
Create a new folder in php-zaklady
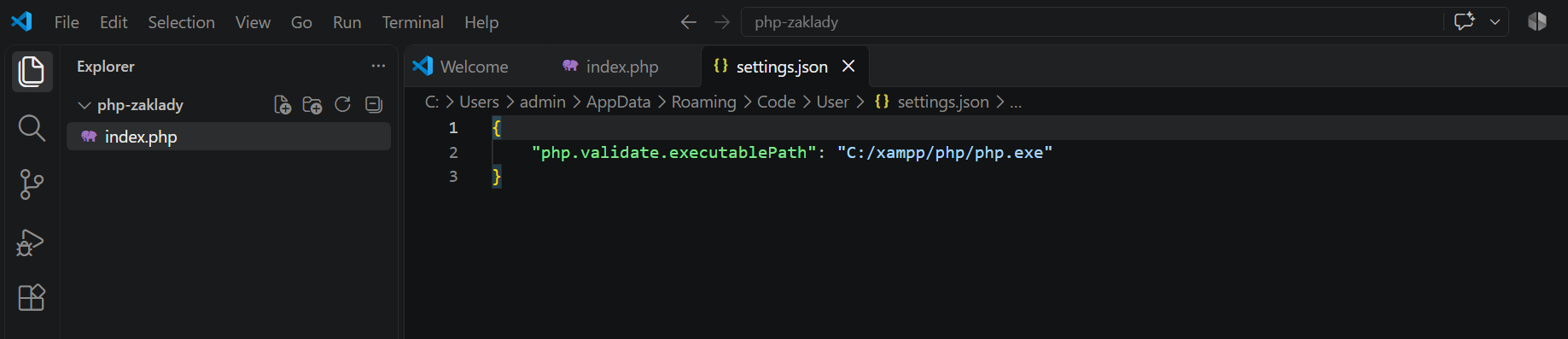312,105
